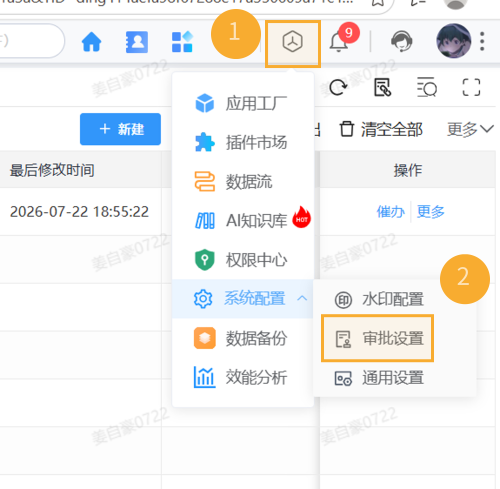Click the gear 系统配置 icon

(x=203, y=299)
